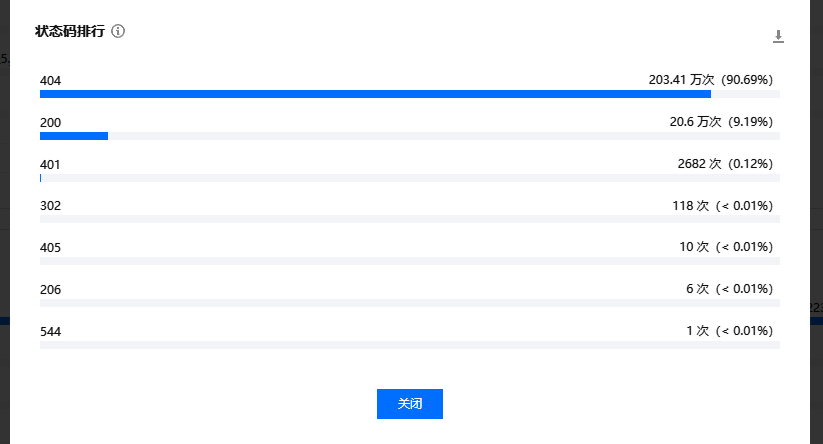Click the 2682 次 (0.12%) value

tap(725, 164)
